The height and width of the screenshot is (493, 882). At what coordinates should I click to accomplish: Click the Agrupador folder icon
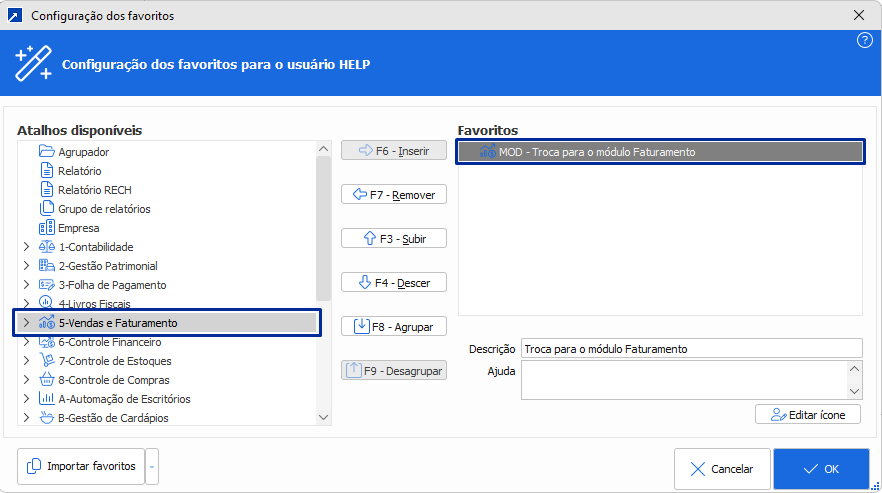[46, 152]
